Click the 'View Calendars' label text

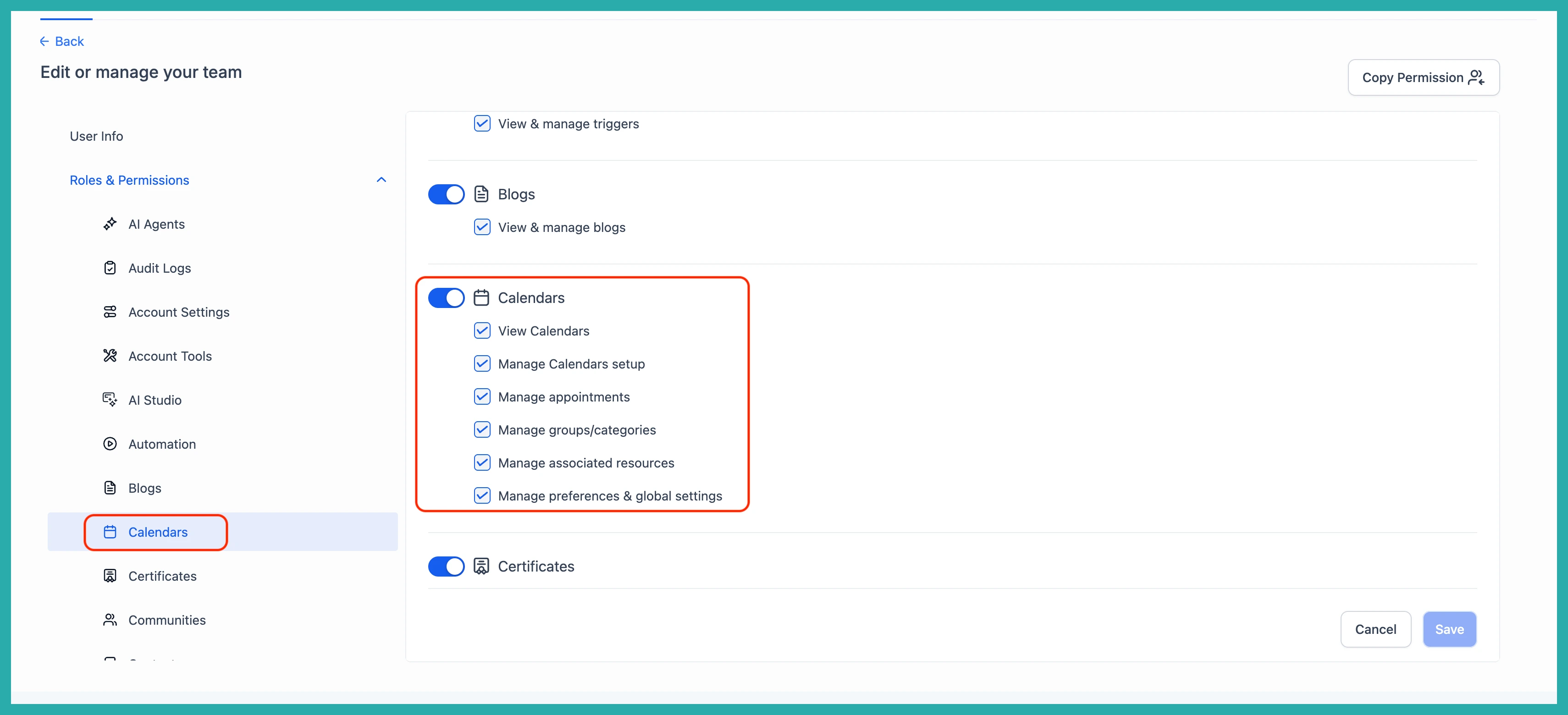[544, 330]
